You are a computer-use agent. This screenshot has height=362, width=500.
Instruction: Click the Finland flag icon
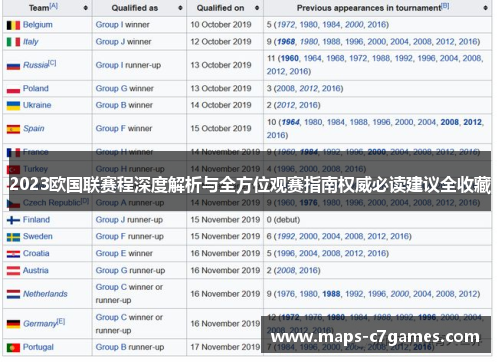13,220
